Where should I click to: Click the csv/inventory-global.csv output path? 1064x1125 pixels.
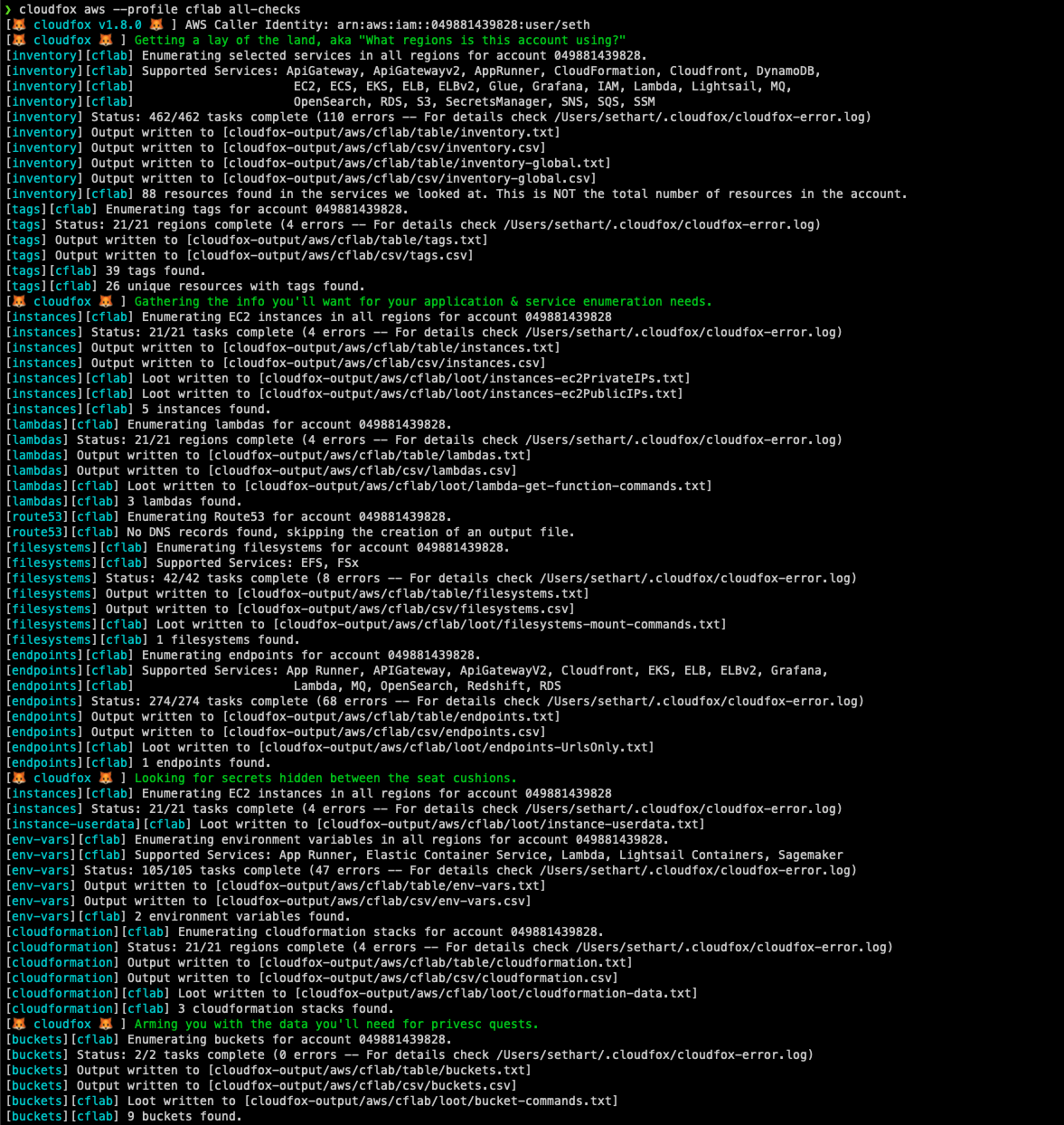(x=413, y=179)
